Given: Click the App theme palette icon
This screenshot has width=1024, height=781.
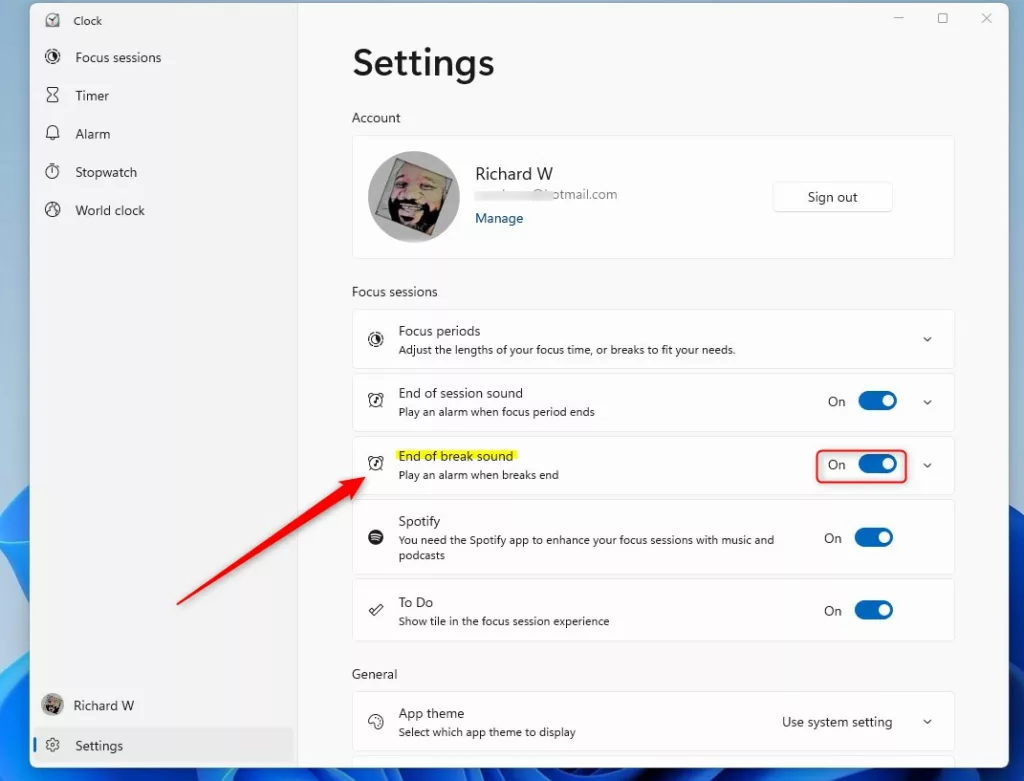Looking at the screenshot, I should [376, 722].
